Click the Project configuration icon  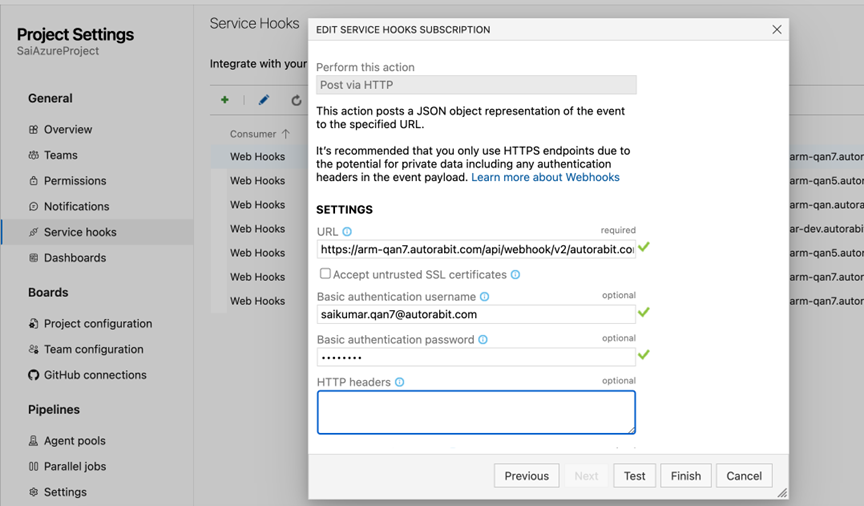click(x=34, y=324)
